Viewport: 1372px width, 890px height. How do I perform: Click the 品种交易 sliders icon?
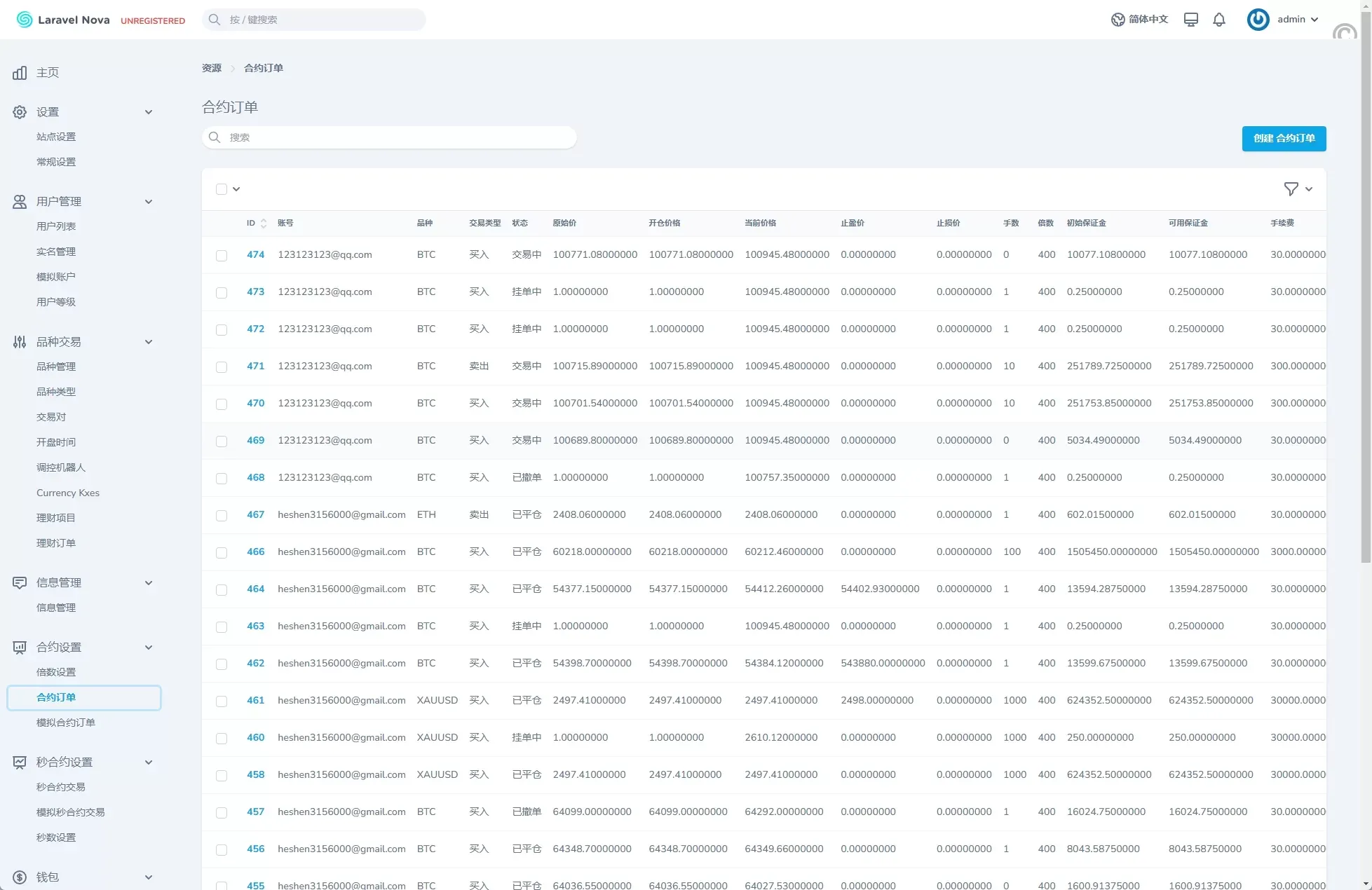(x=20, y=342)
